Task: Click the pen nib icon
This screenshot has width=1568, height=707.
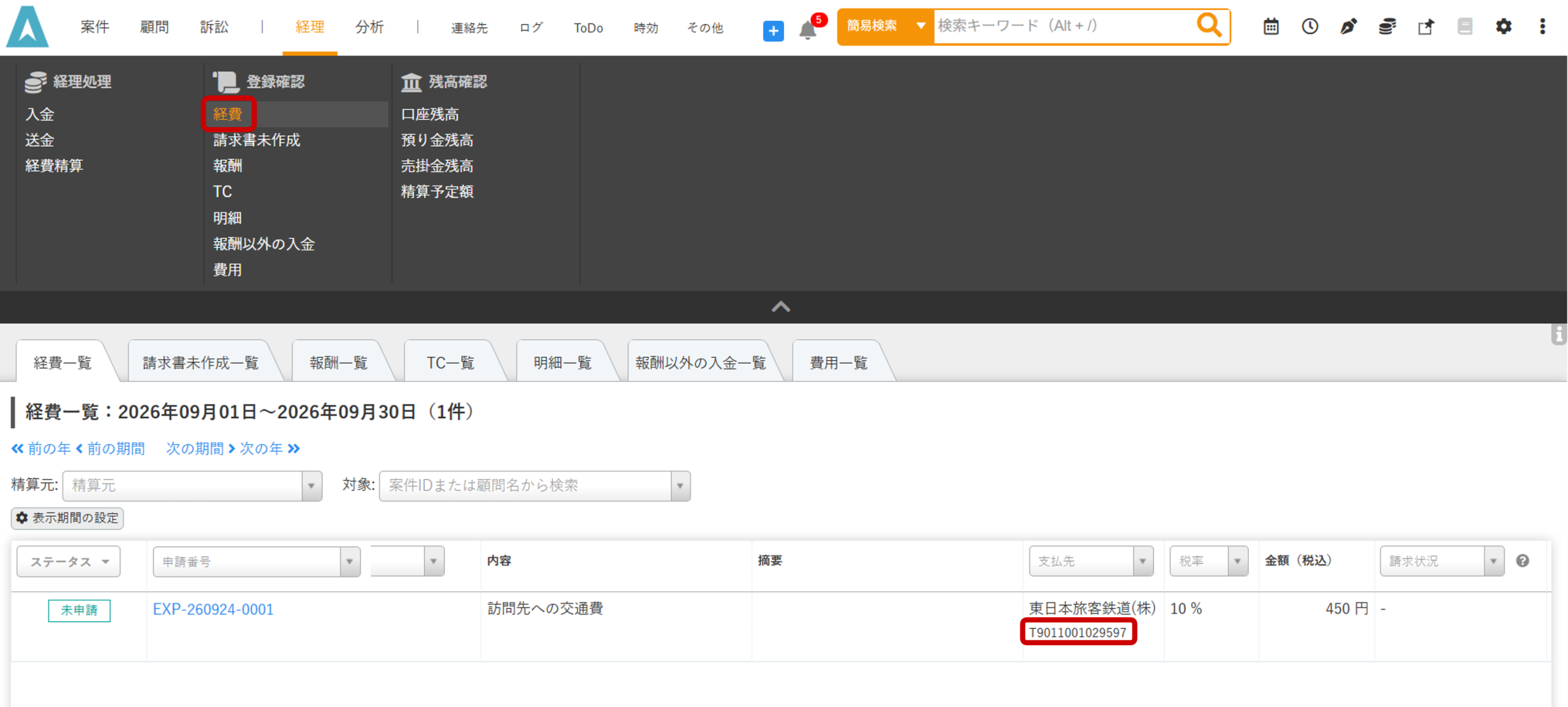Action: click(x=1348, y=26)
